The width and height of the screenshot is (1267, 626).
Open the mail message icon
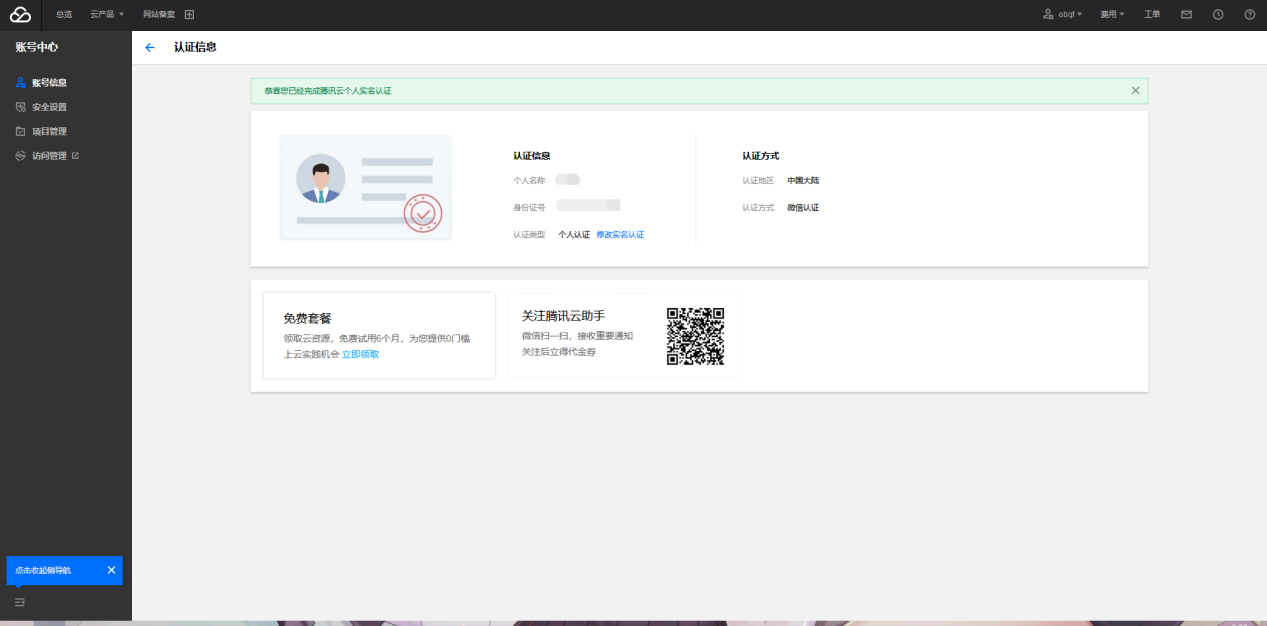click(x=1186, y=15)
